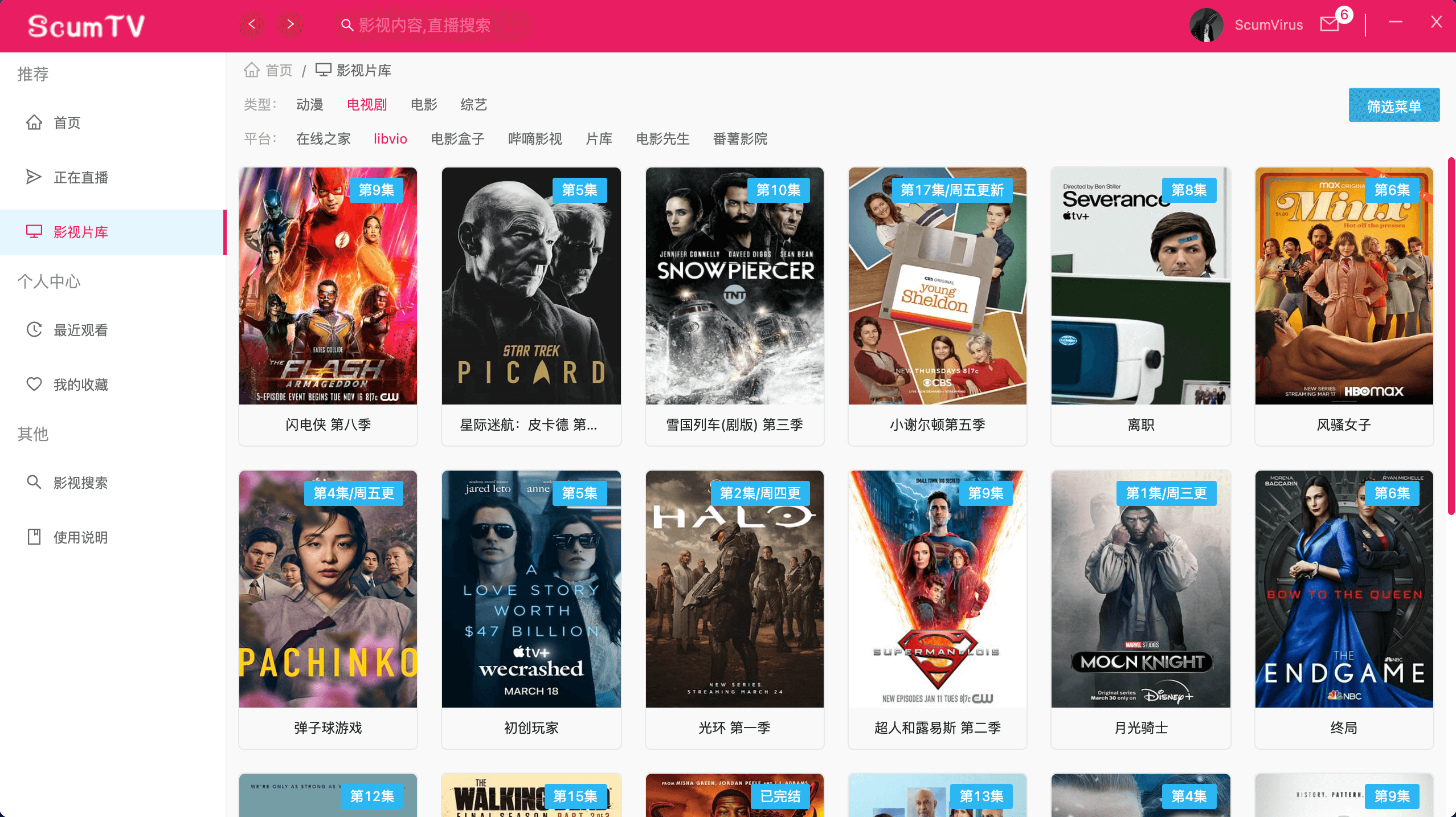
Task: Open 最近观看 recent history
Action: click(80, 330)
